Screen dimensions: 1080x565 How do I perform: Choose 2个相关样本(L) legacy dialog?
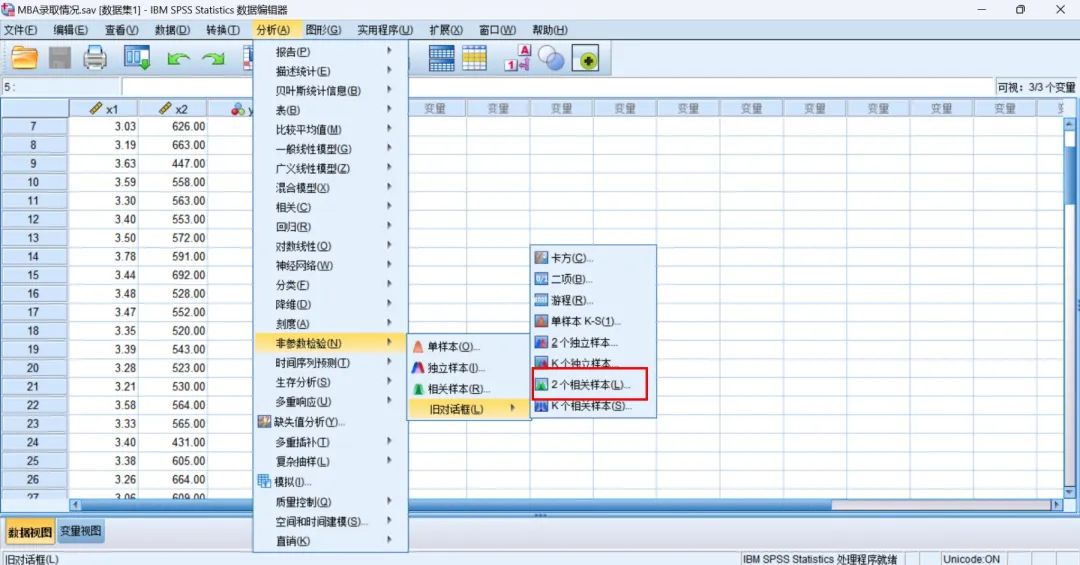590,384
